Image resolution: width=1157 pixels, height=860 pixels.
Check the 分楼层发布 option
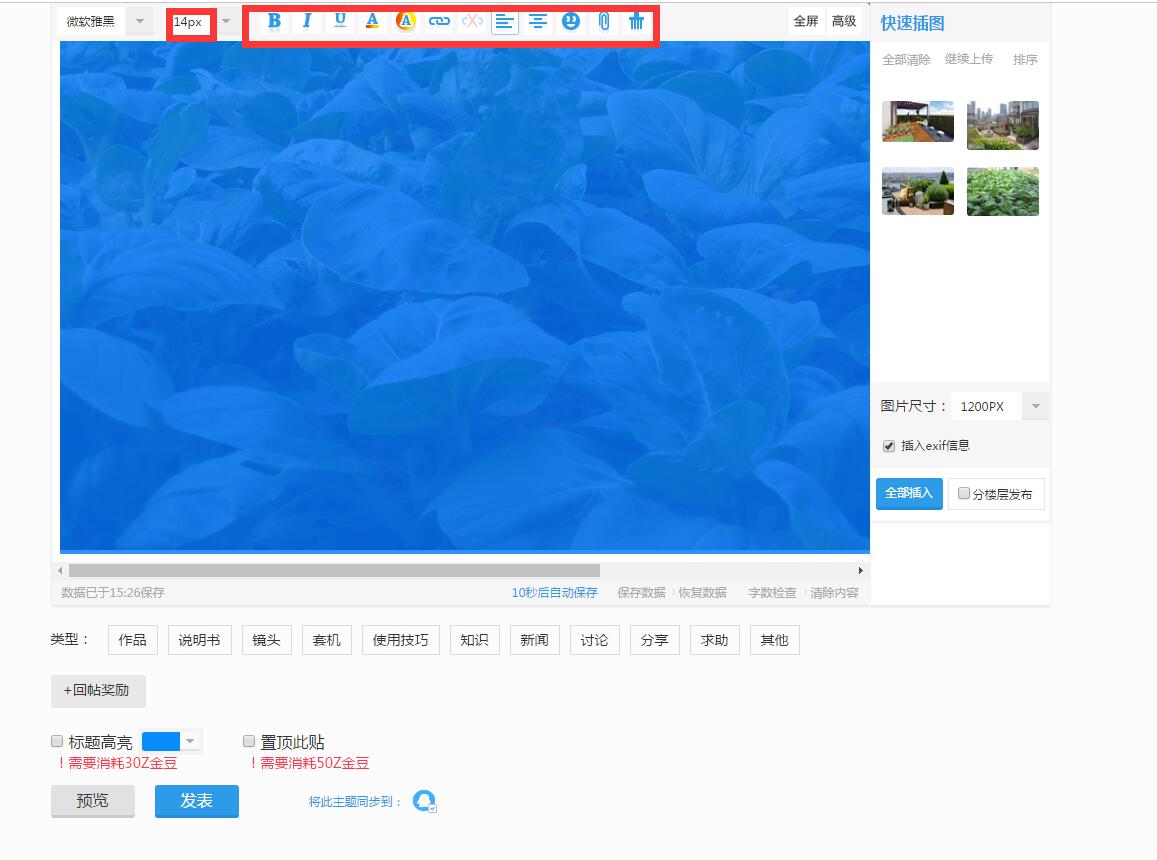[x=964, y=492]
